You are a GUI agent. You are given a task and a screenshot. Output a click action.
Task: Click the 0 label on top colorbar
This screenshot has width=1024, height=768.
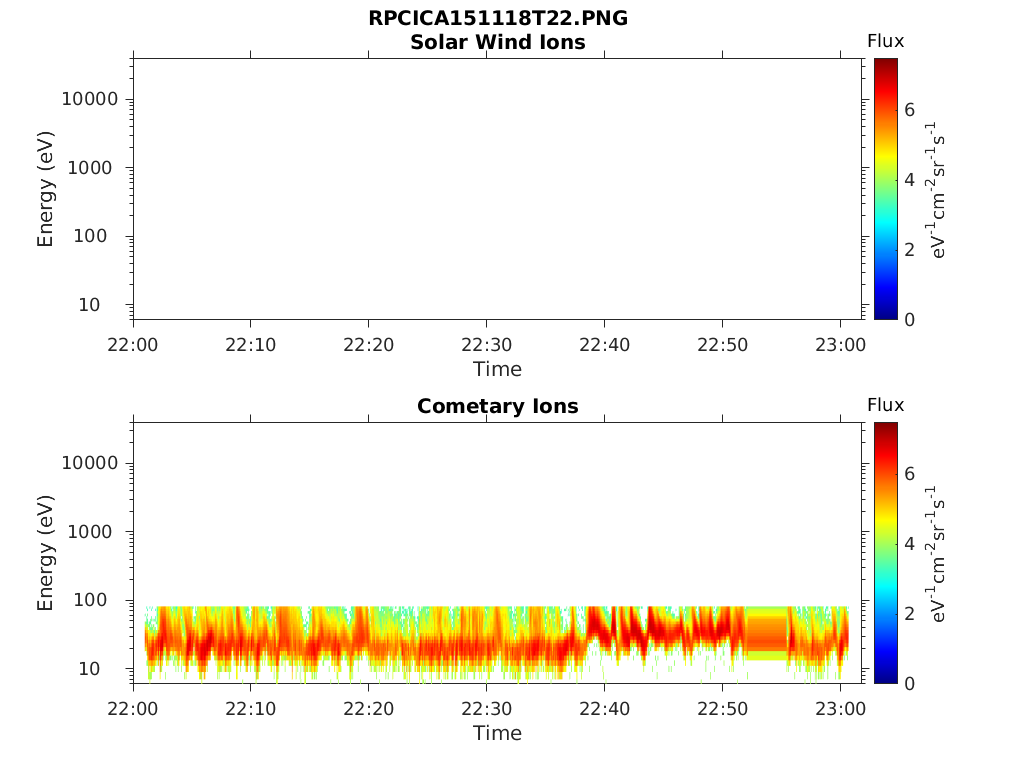point(910,319)
